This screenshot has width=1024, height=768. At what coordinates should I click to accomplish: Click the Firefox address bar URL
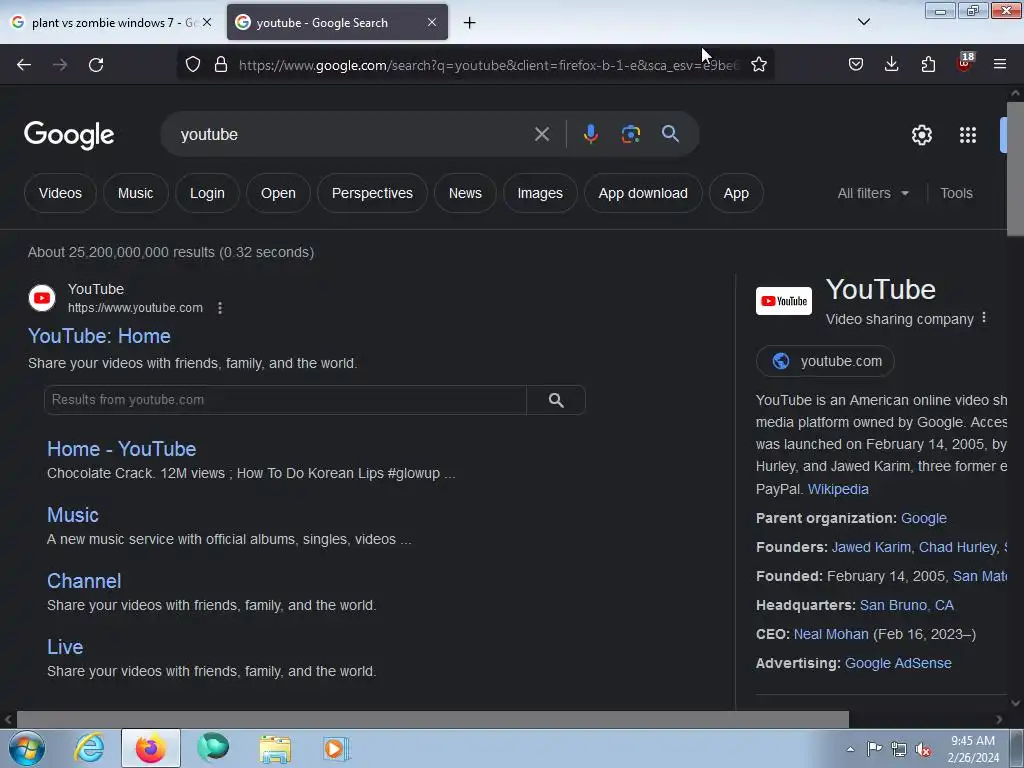488,65
